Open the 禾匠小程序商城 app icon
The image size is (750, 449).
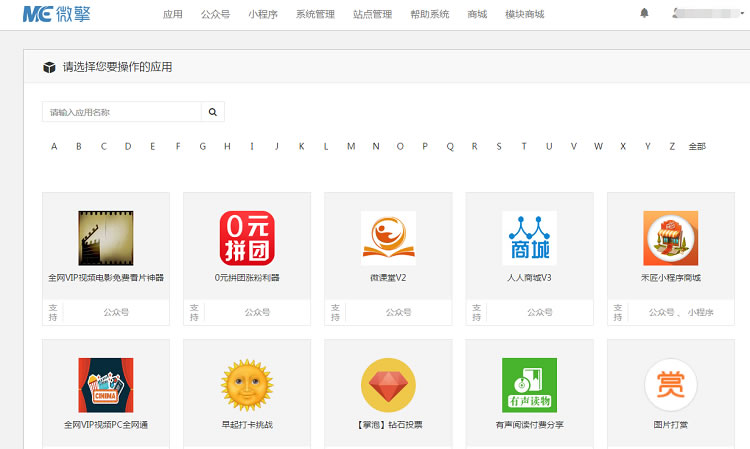pos(671,238)
